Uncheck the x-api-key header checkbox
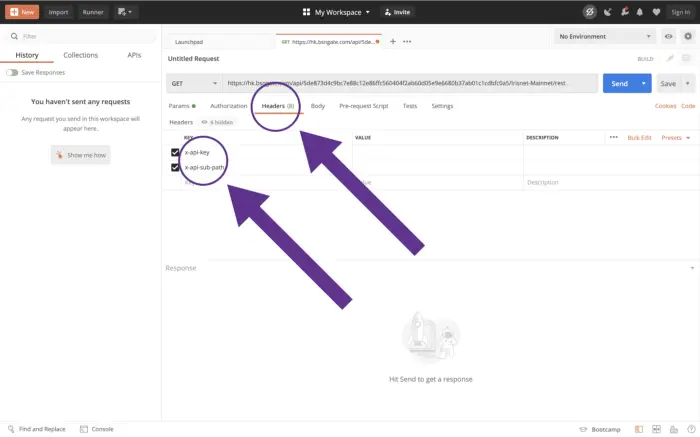This screenshot has height=437, width=700. pyautogui.click(x=175, y=152)
